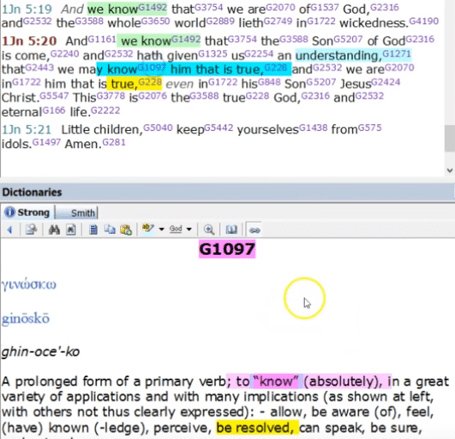Open the binoculars search tool
Viewport: 455px width, 439px height.
click(x=54, y=230)
